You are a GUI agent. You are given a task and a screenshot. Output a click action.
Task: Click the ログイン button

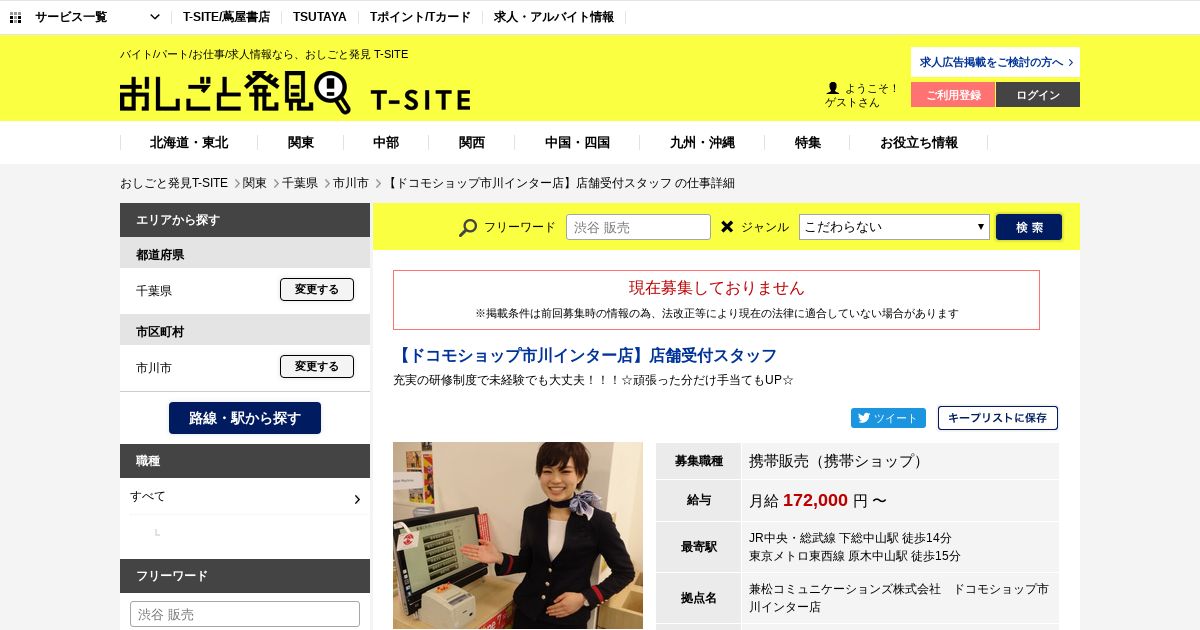pos(1038,95)
